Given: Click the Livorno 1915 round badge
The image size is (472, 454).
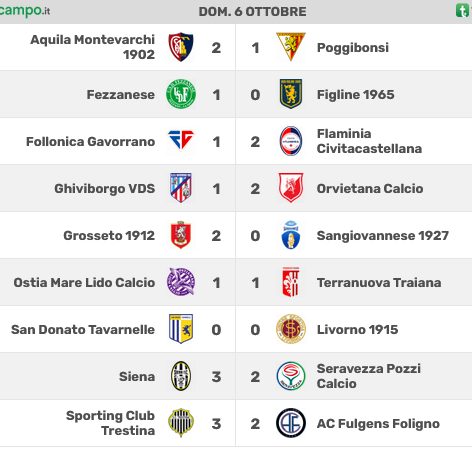Looking at the screenshot, I should tap(291, 329).
